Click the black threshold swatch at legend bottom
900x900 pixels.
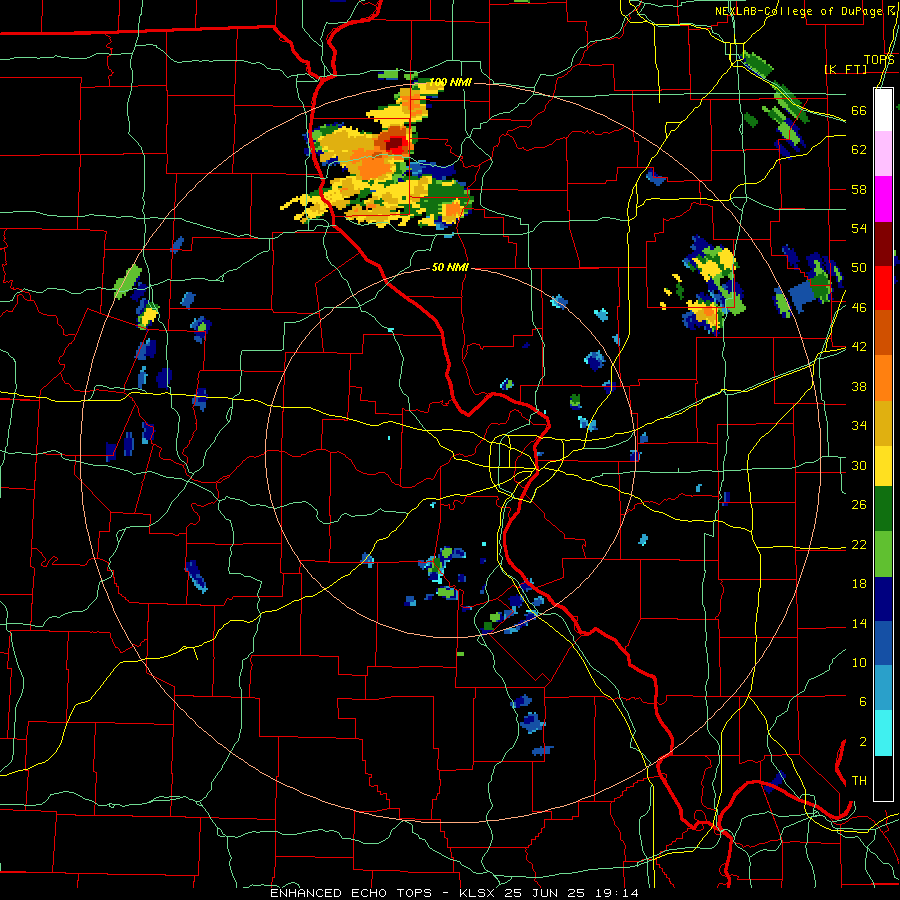[883, 778]
